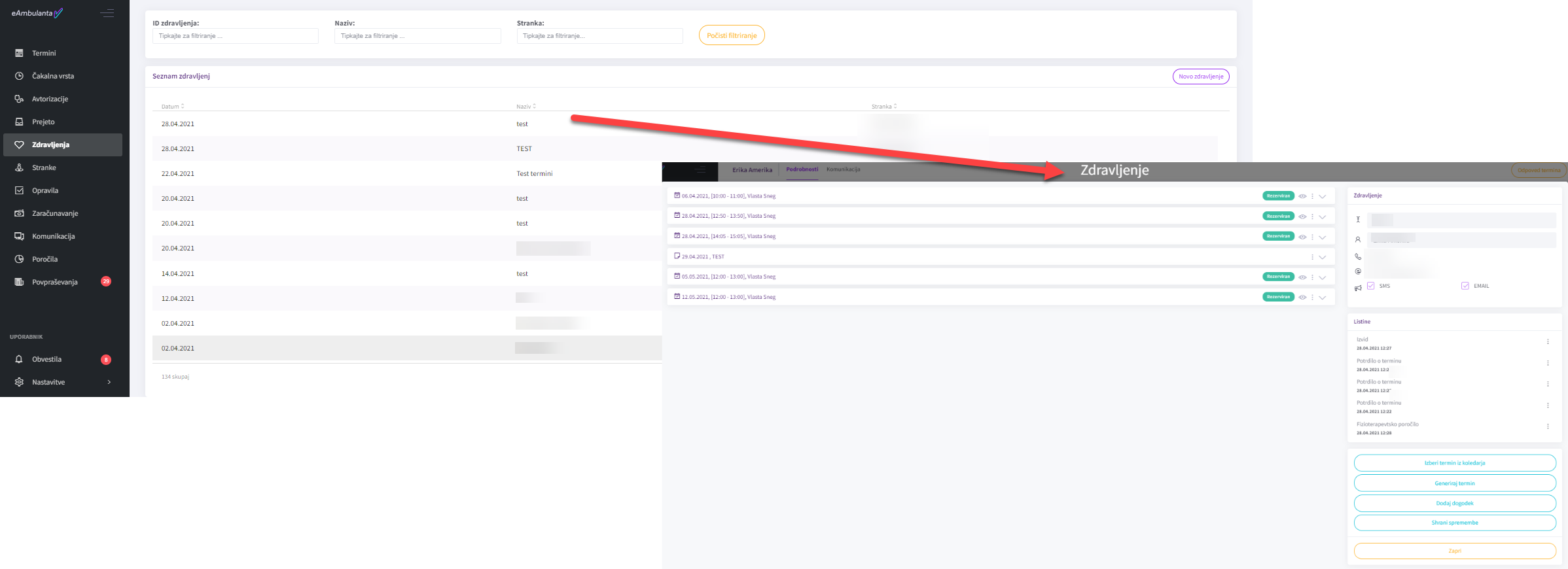The image size is (1568, 569).
Task: Open three-dot menu for 29.04.2021 TEST event
Action: point(1312,257)
